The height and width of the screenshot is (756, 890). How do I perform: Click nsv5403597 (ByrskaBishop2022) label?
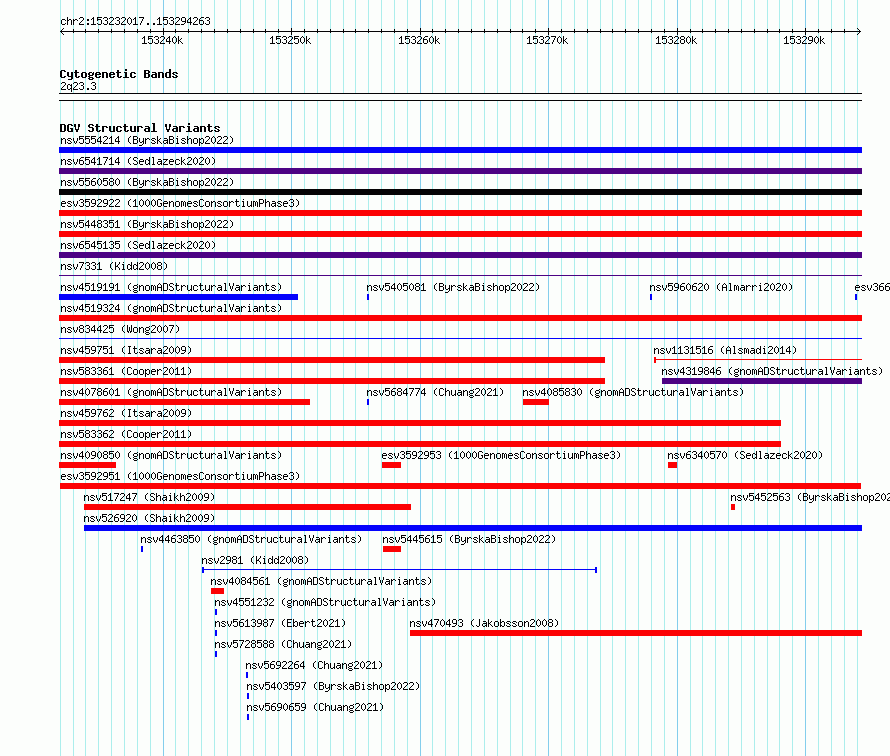tap(333, 686)
